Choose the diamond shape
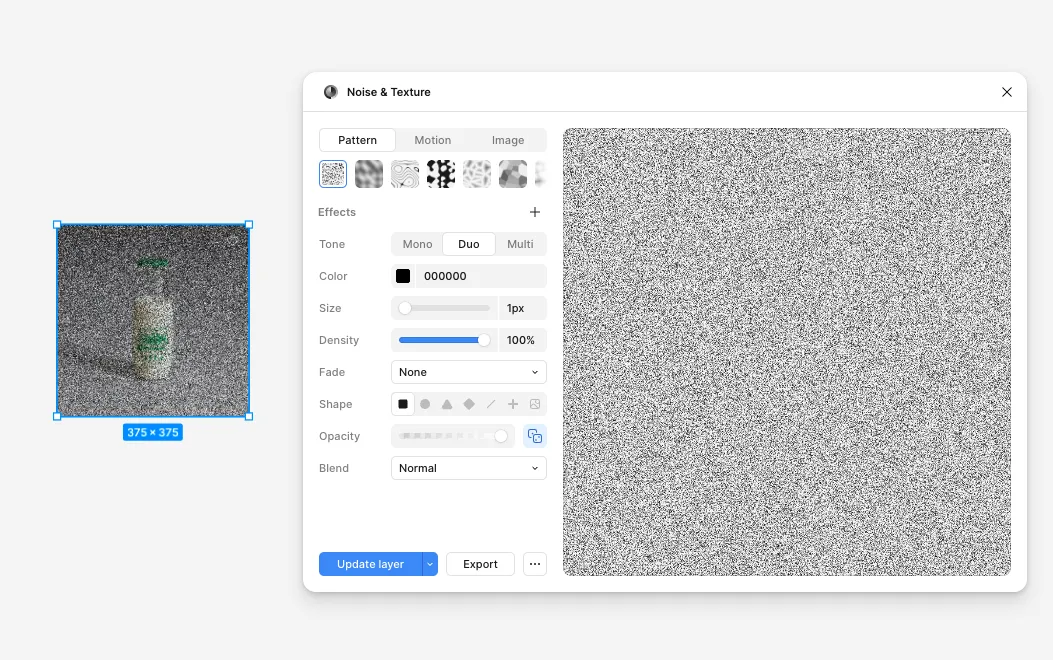This screenshot has height=660, width=1053. [x=469, y=404]
